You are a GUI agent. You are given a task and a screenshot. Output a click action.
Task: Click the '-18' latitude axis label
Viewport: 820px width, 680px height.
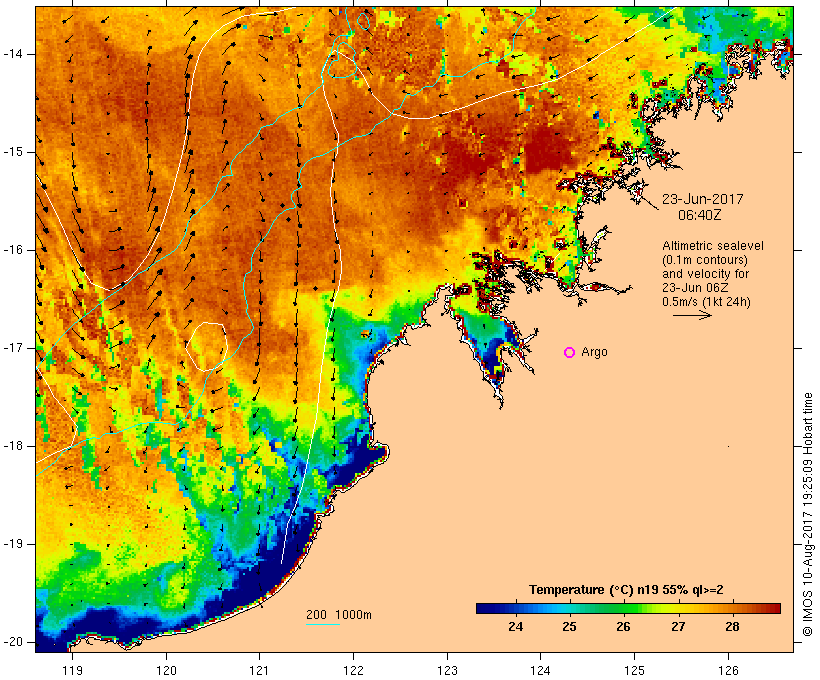click(x=13, y=446)
